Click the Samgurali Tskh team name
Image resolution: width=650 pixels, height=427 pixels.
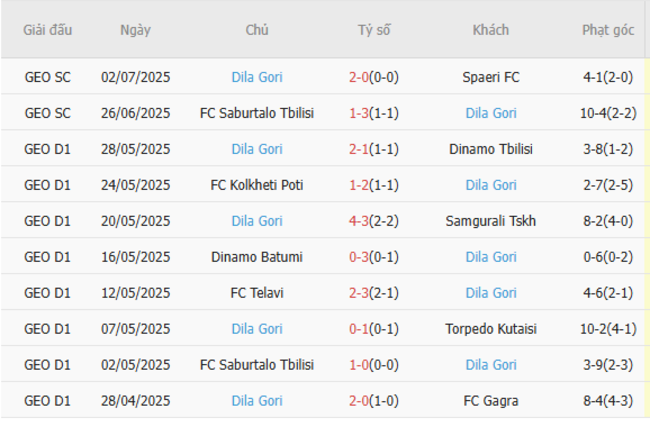(491, 221)
